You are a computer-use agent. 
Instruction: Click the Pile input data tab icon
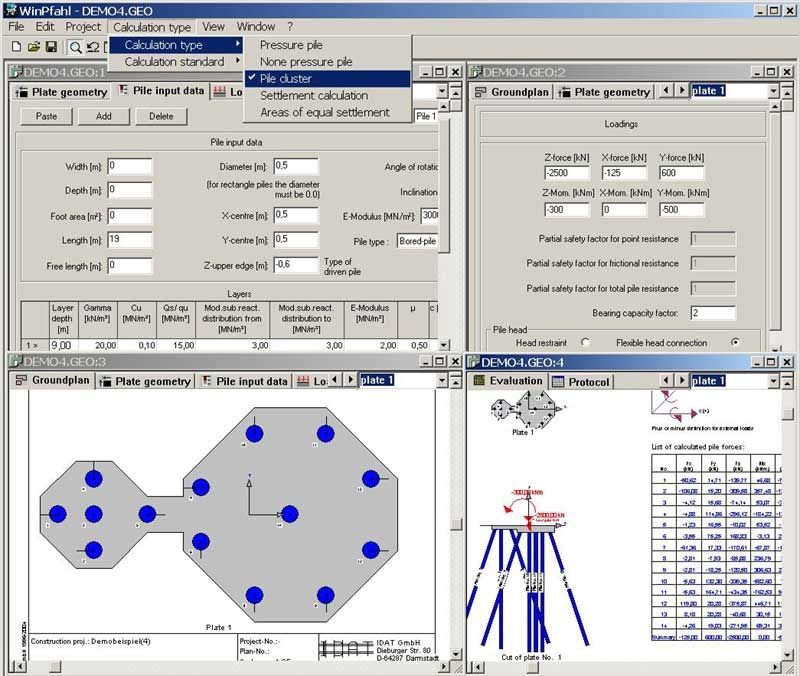pyautogui.click(x=123, y=89)
